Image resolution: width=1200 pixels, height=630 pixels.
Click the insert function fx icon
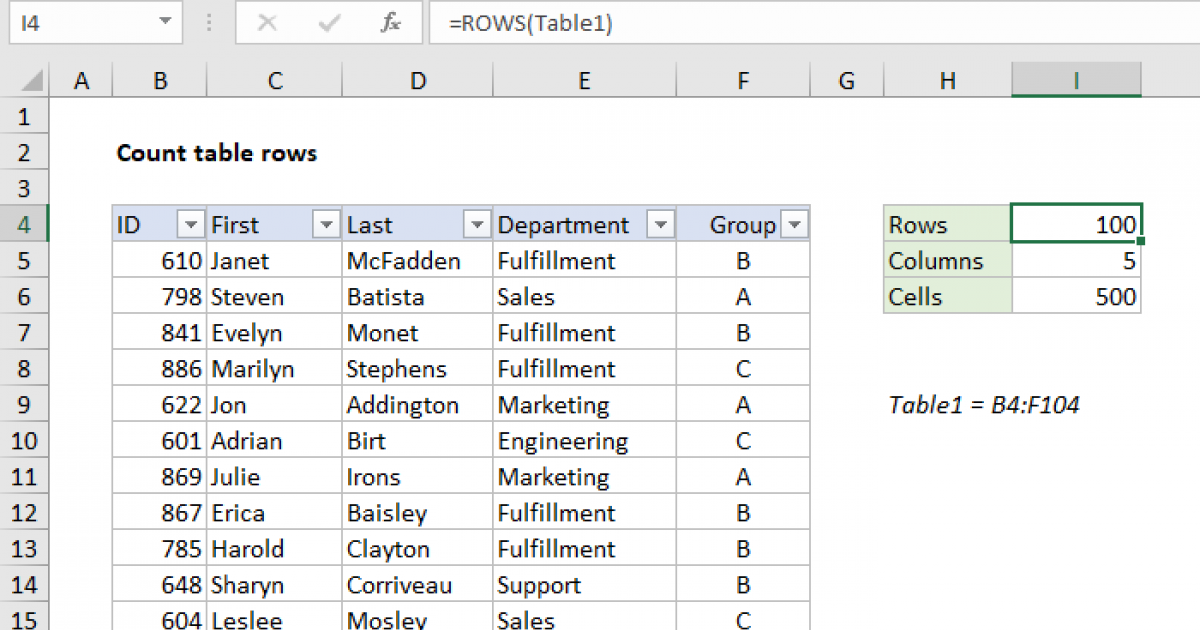tap(390, 23)
